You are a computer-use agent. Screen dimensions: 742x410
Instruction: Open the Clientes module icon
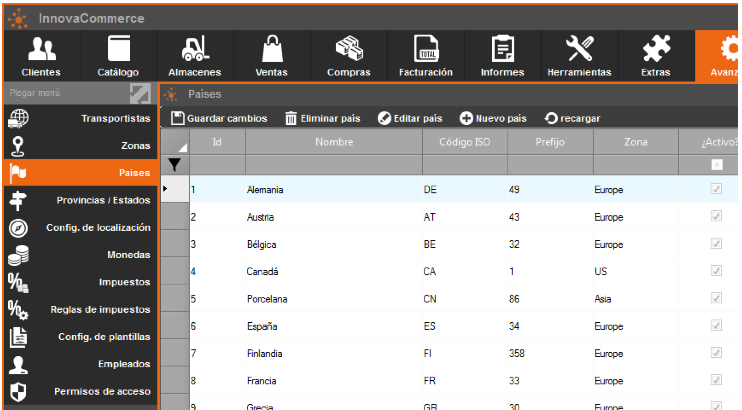tap(41, 49)
